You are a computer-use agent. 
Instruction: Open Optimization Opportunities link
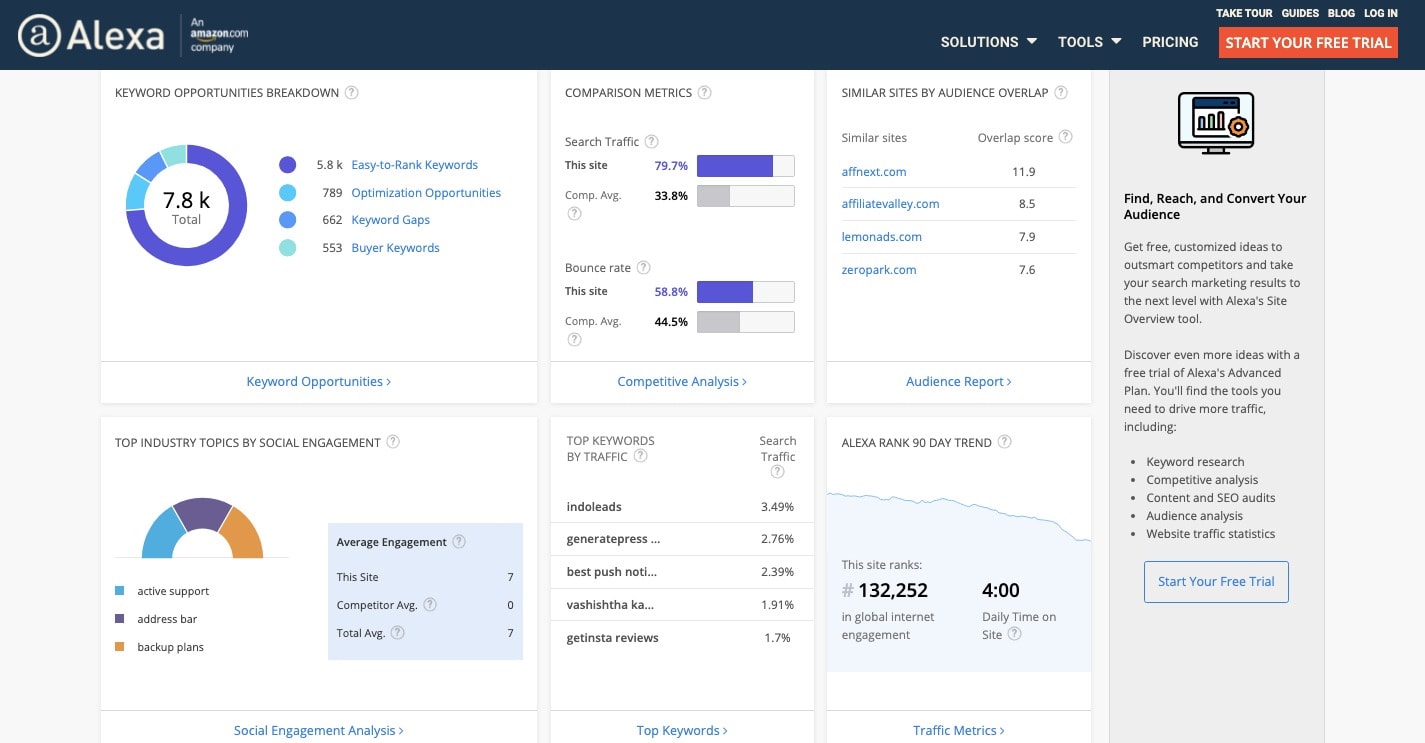click(426, 193)
